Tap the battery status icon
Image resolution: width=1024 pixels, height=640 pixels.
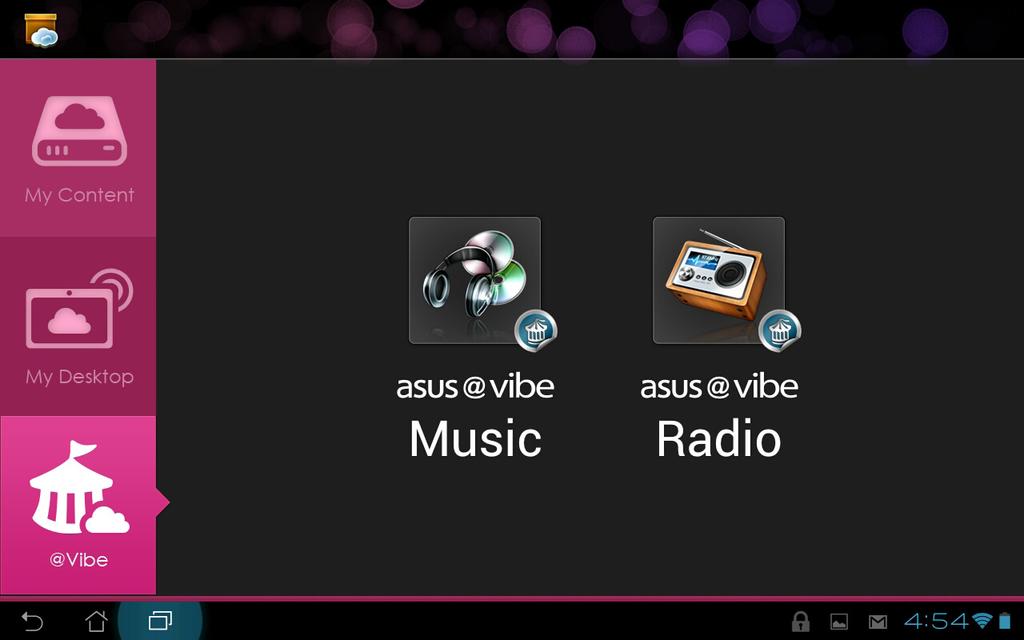[x=1004, y=621]
